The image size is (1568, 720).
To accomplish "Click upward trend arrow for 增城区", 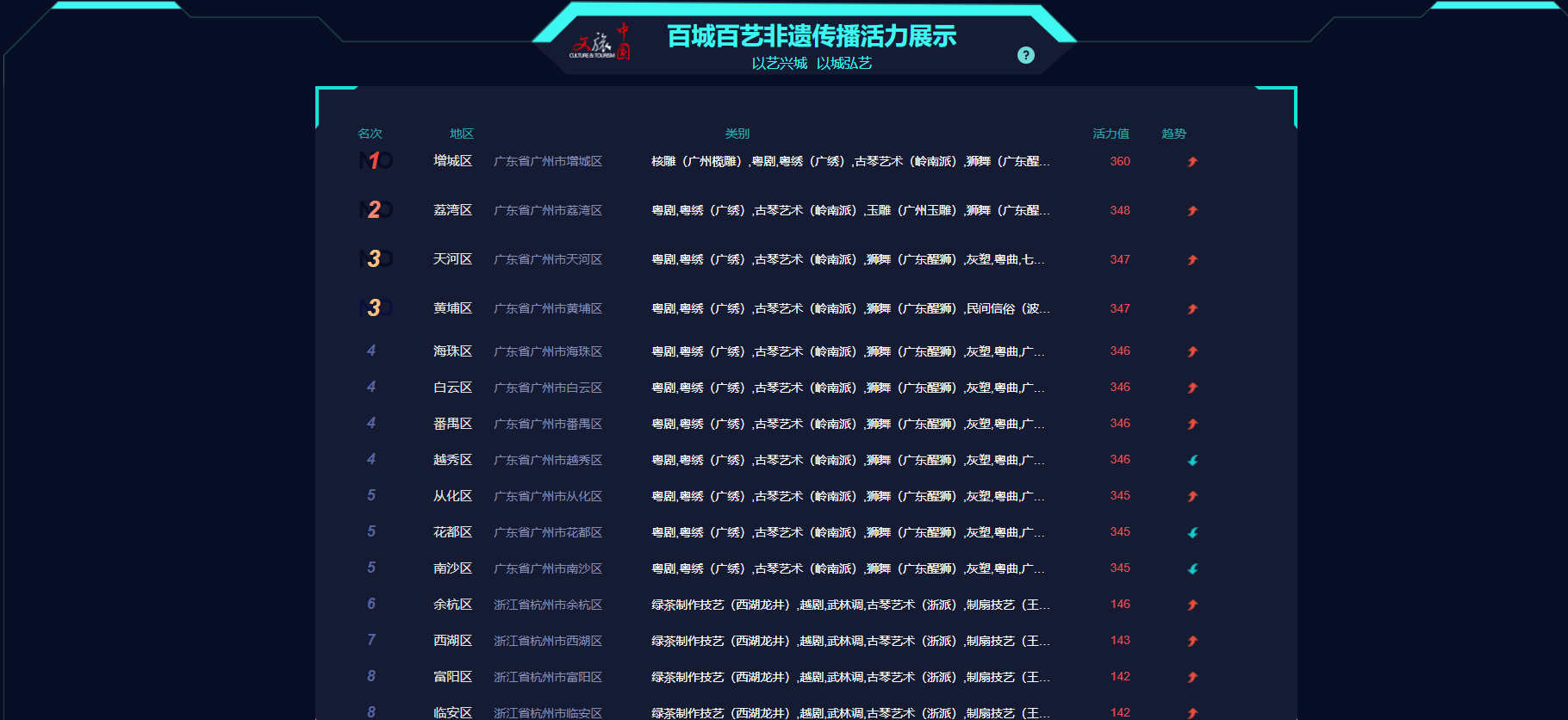I will click(x=1192, y=162).
